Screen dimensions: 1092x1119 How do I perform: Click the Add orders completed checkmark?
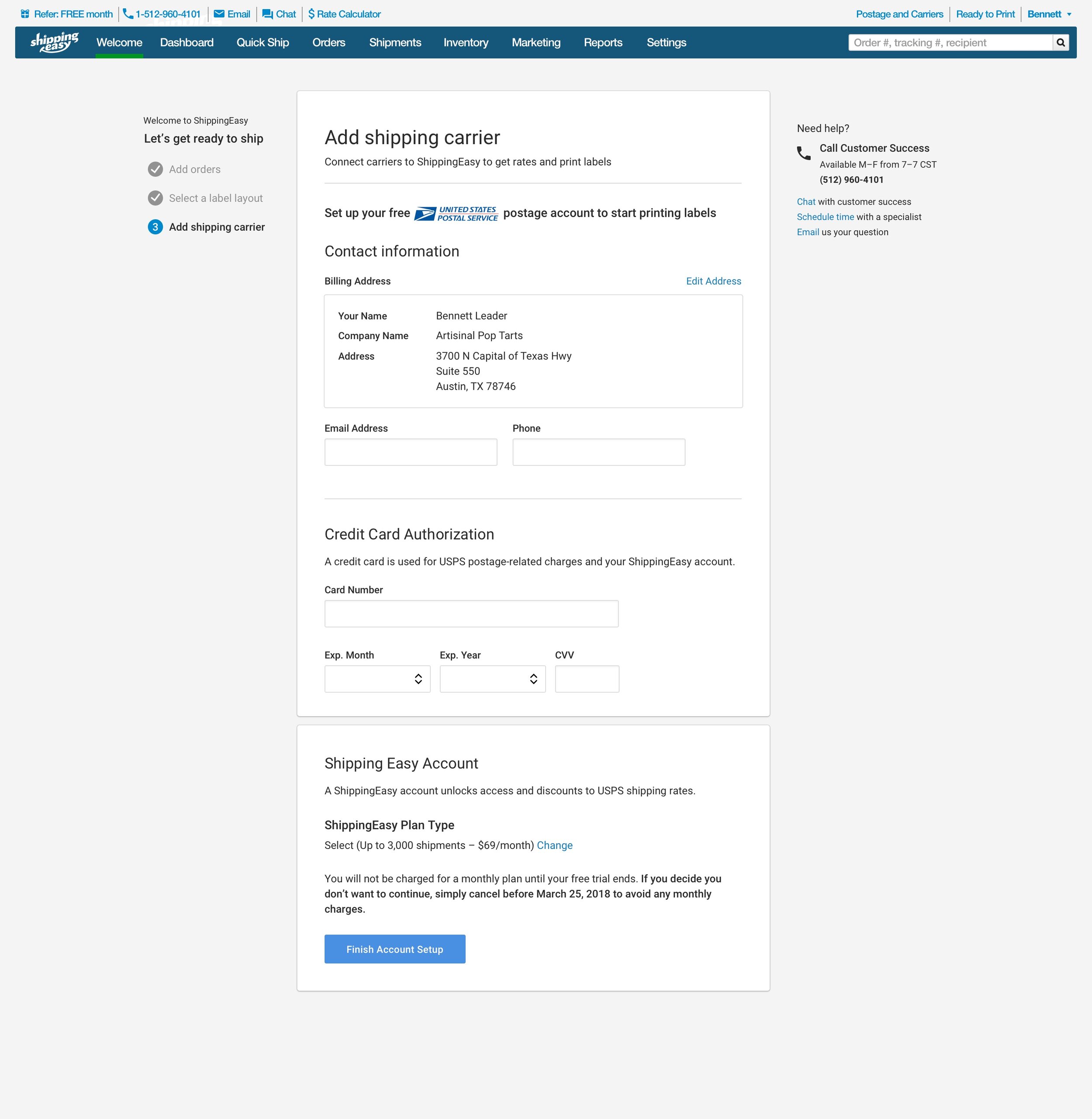point(156,169)
